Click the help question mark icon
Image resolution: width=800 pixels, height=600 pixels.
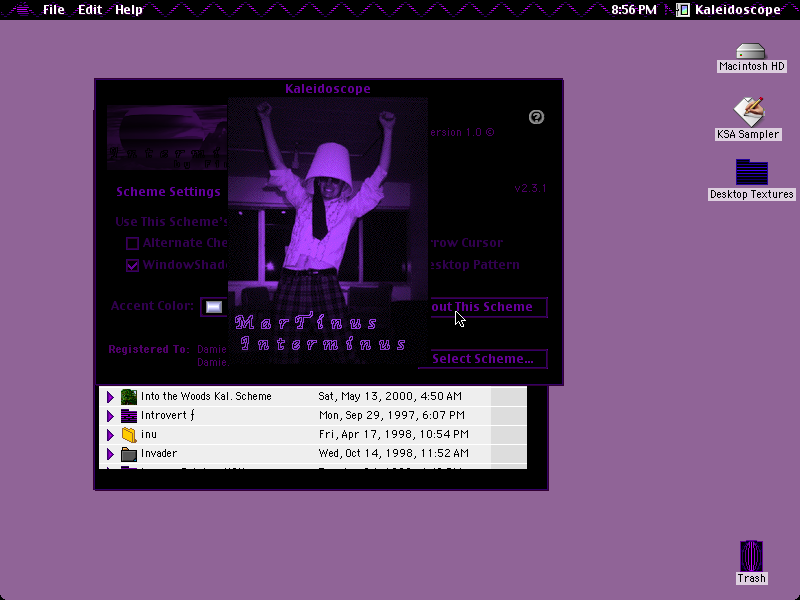[536, 117]
